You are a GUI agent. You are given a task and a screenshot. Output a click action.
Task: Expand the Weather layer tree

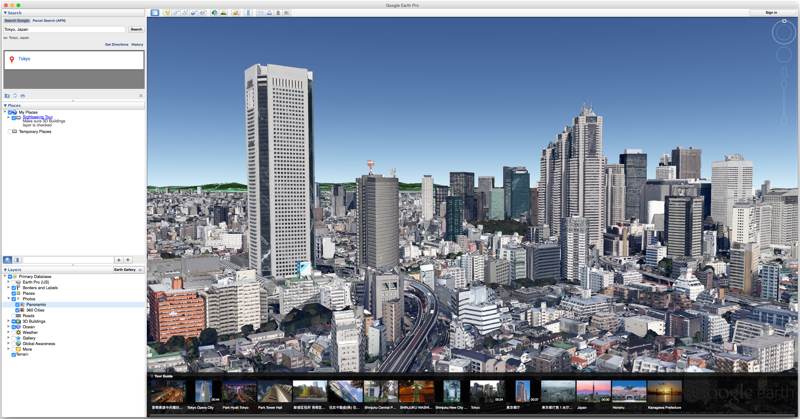(x=8, y=333)
